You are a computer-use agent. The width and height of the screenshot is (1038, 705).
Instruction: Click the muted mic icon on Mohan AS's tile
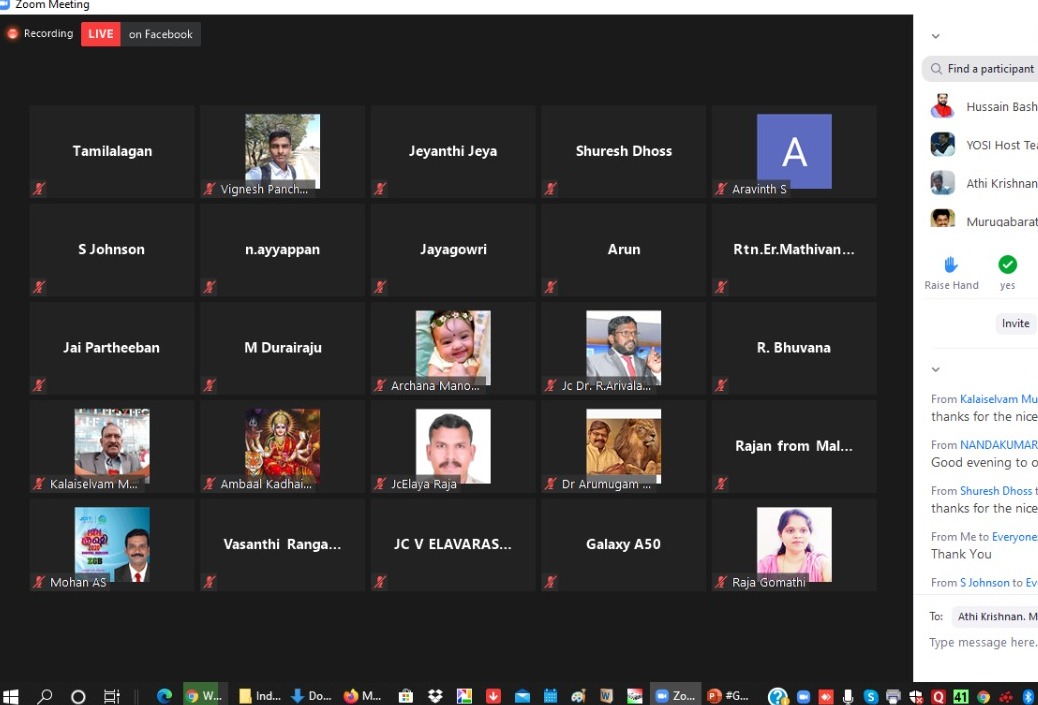tap(39, 582)
